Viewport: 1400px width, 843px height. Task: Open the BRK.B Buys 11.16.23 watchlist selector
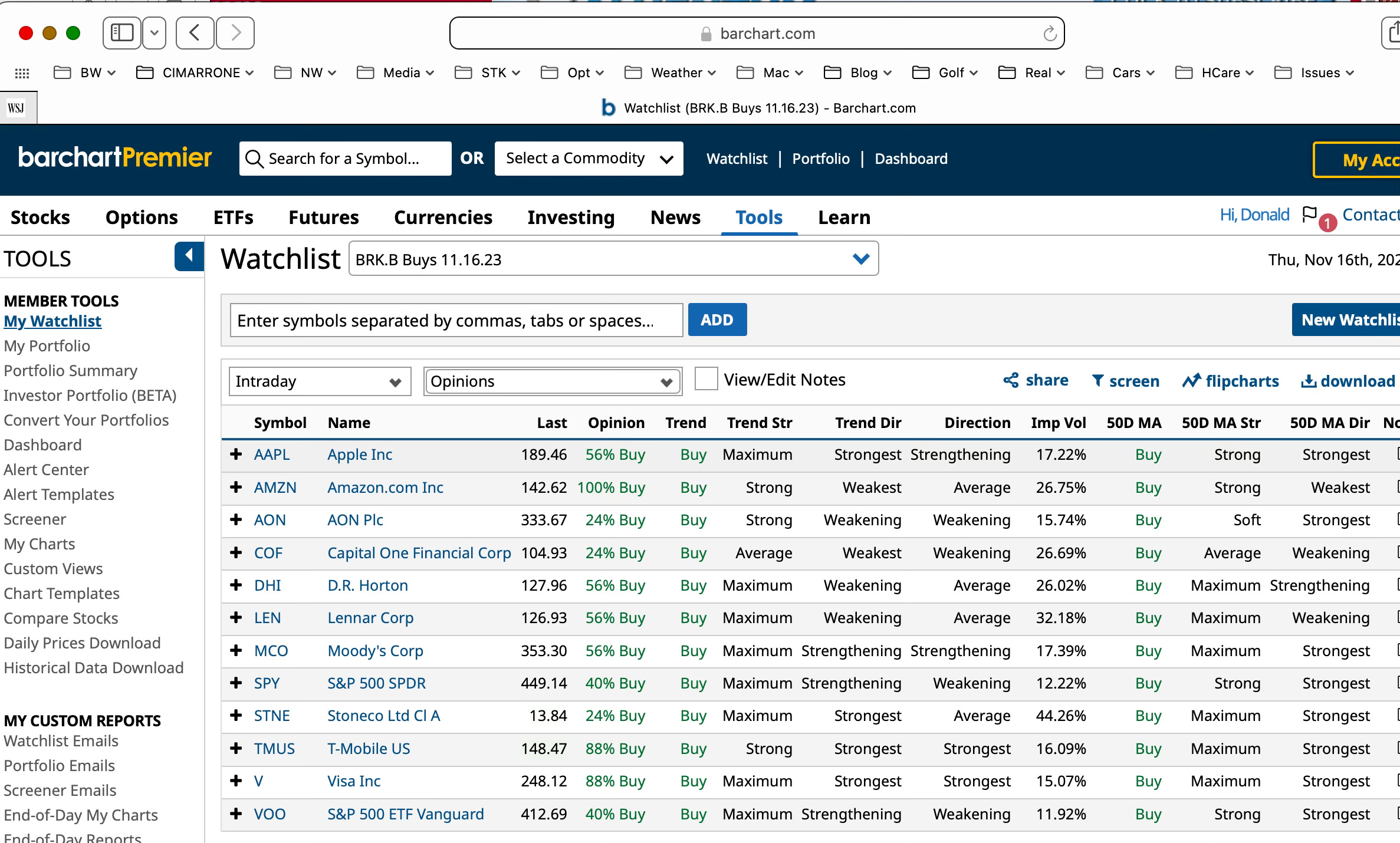click(x=613, y=259)
